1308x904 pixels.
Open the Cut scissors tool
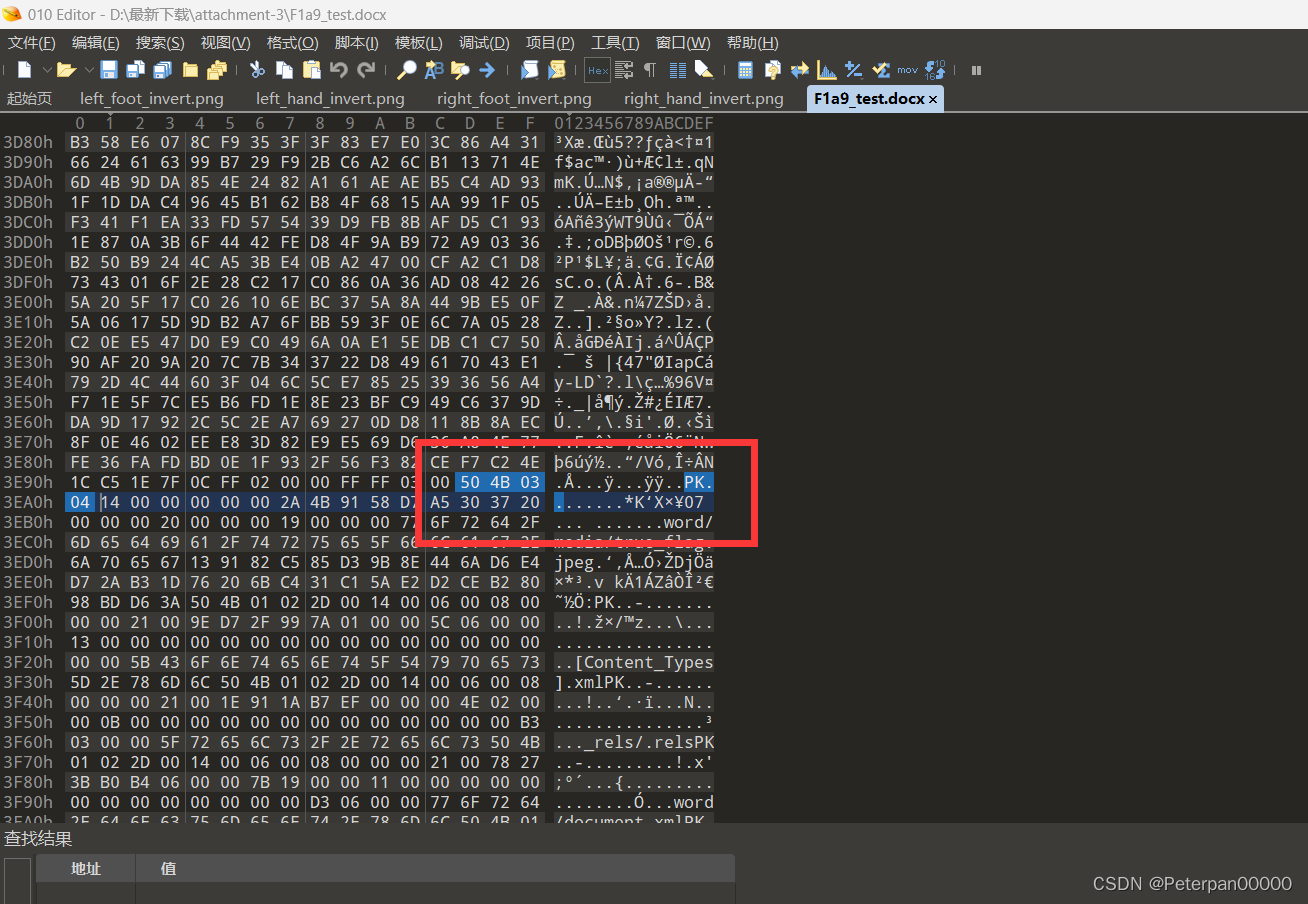tap(256, 70)
